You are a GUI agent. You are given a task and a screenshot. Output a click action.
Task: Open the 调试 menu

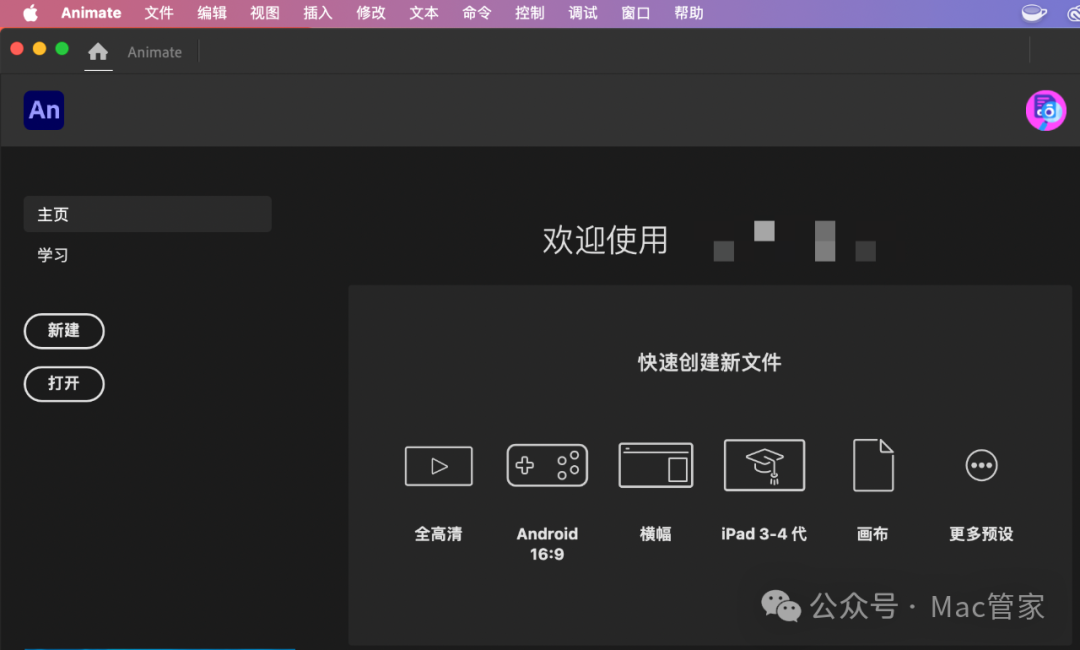pyautogui.click(x=583, y=13)
